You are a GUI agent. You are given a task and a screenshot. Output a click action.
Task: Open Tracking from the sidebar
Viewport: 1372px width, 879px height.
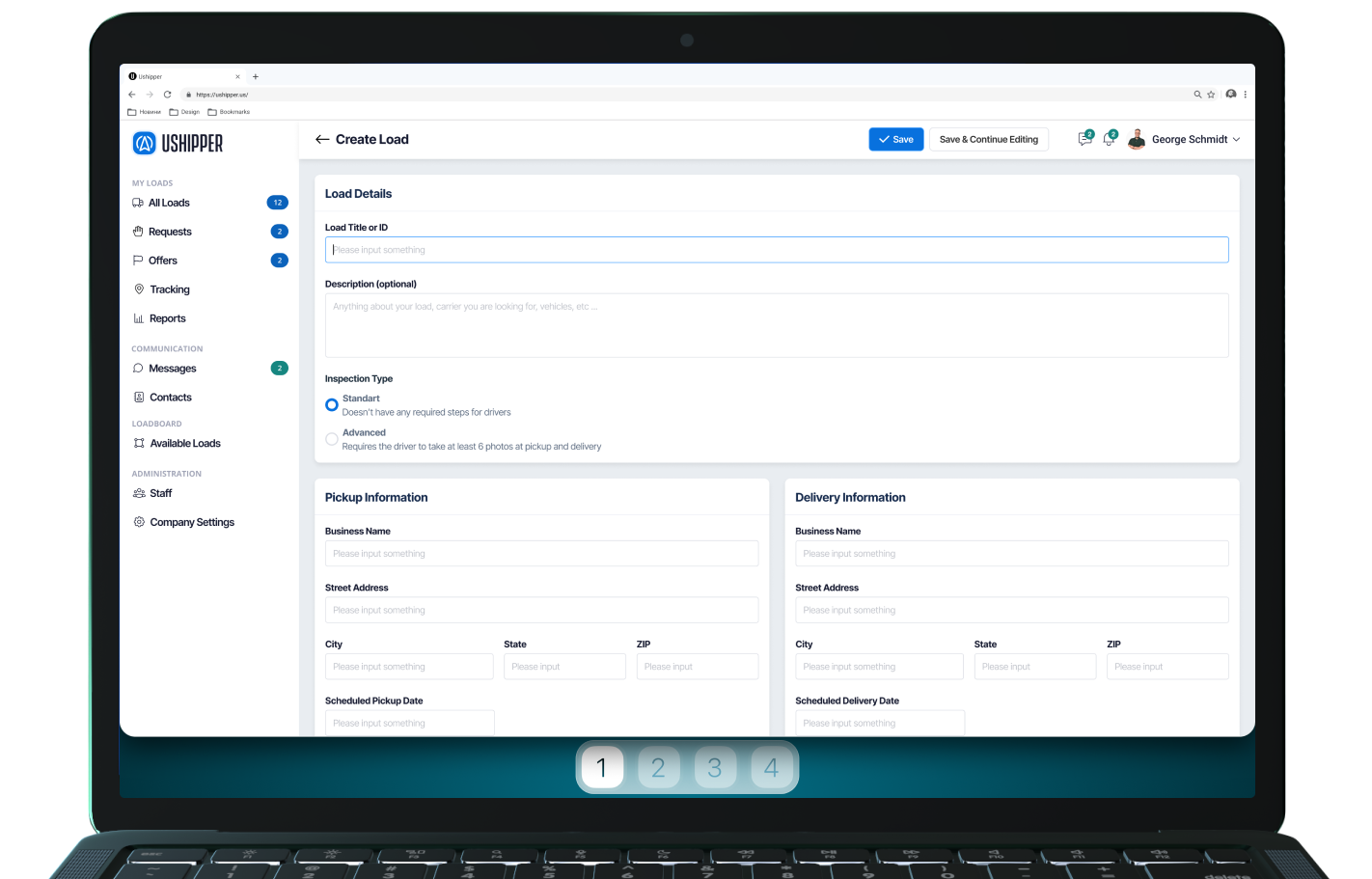point(170,289)
